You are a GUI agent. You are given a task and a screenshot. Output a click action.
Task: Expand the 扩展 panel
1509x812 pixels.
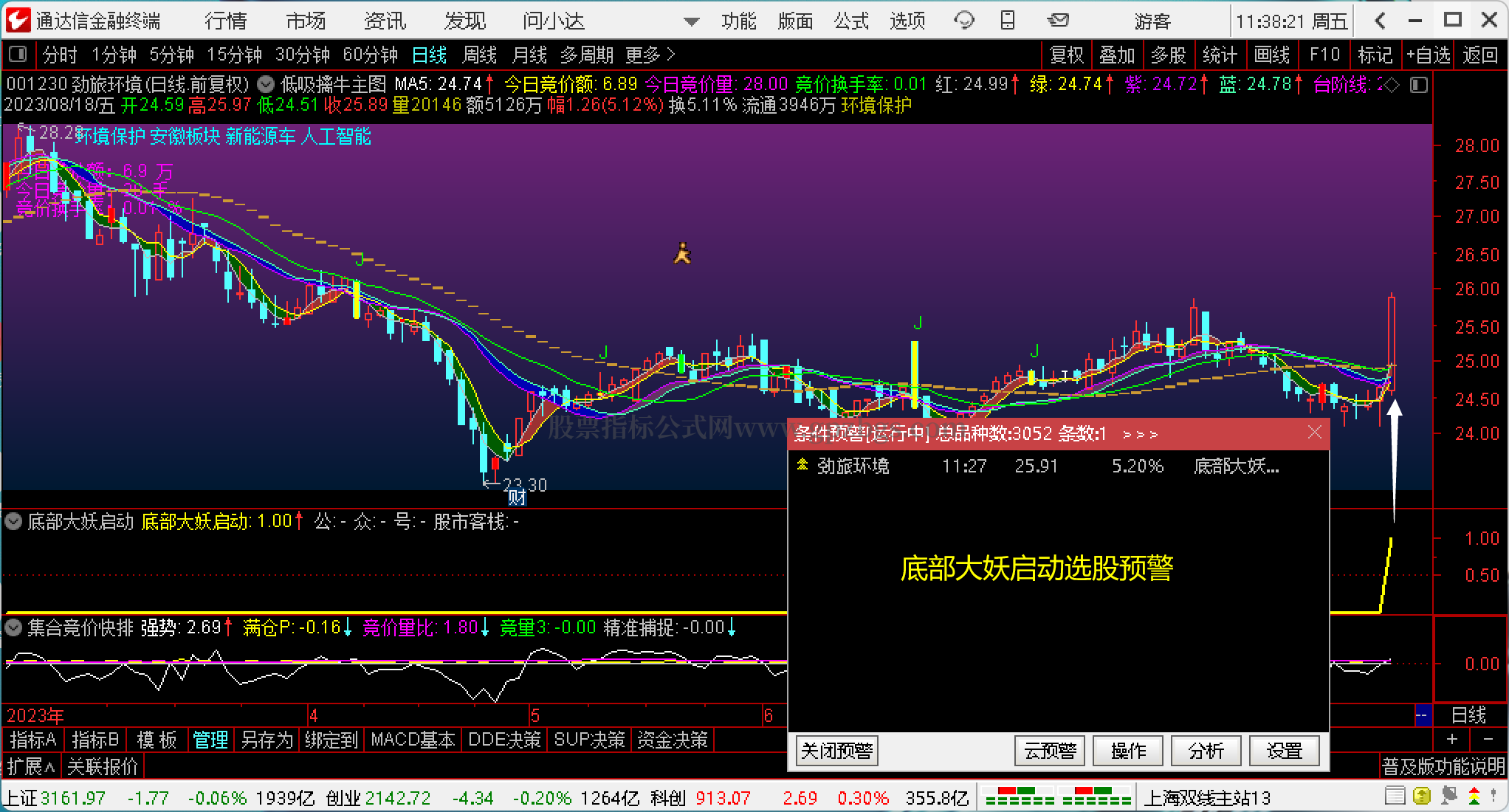tap(31, 766)
